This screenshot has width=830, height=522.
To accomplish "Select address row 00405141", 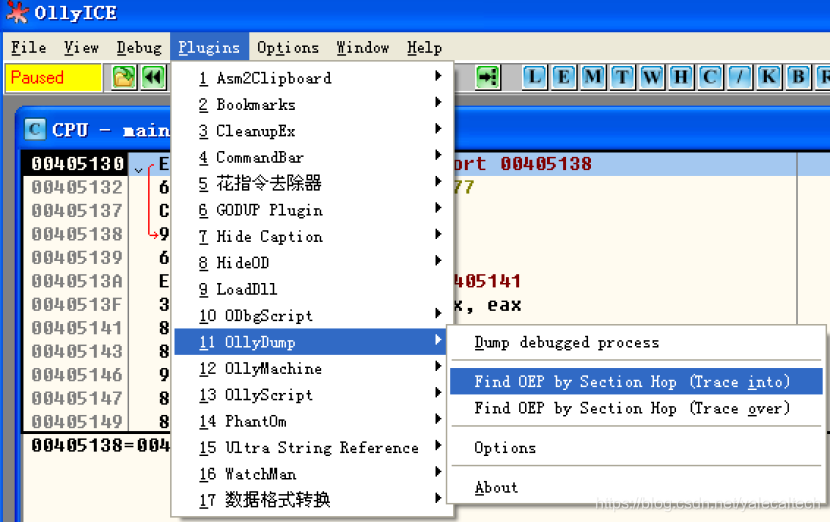I will 77,328.
